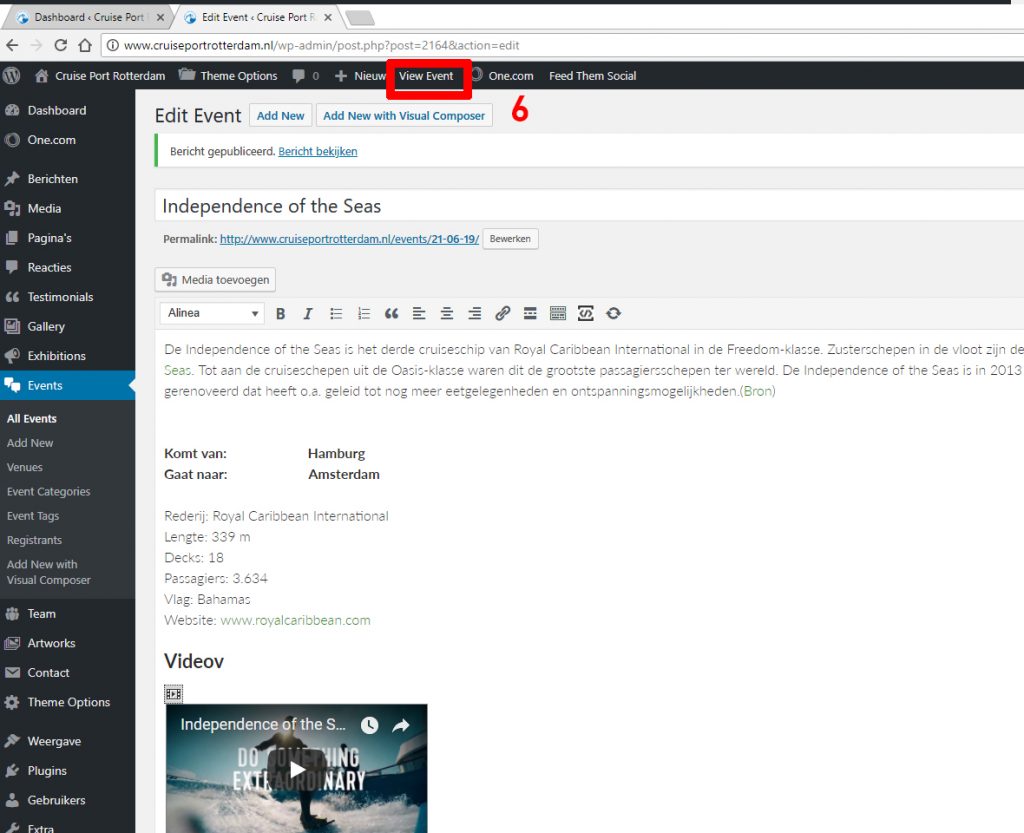
Task: Insert a bulleted list
Action: 336,313
